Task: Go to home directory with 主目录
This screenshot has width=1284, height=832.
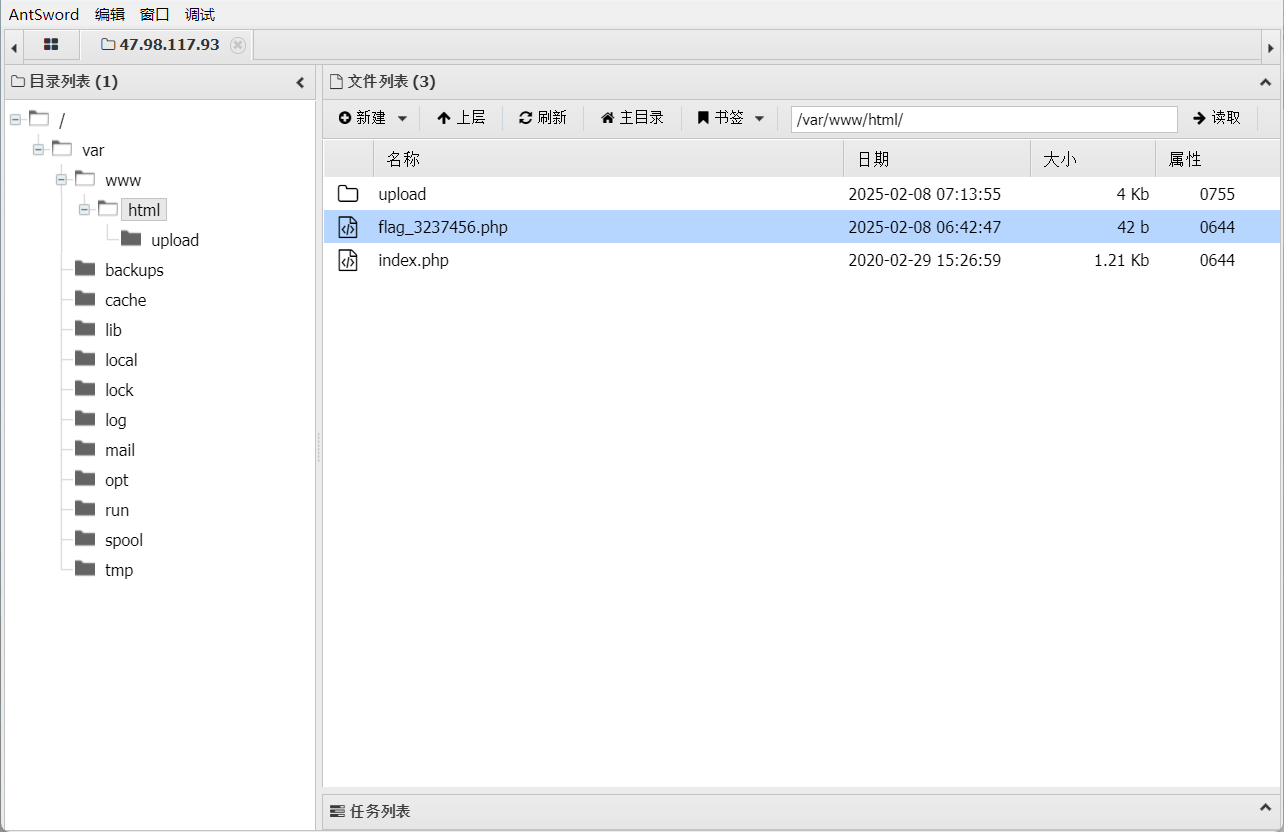Action: click(x=631, y=118)
